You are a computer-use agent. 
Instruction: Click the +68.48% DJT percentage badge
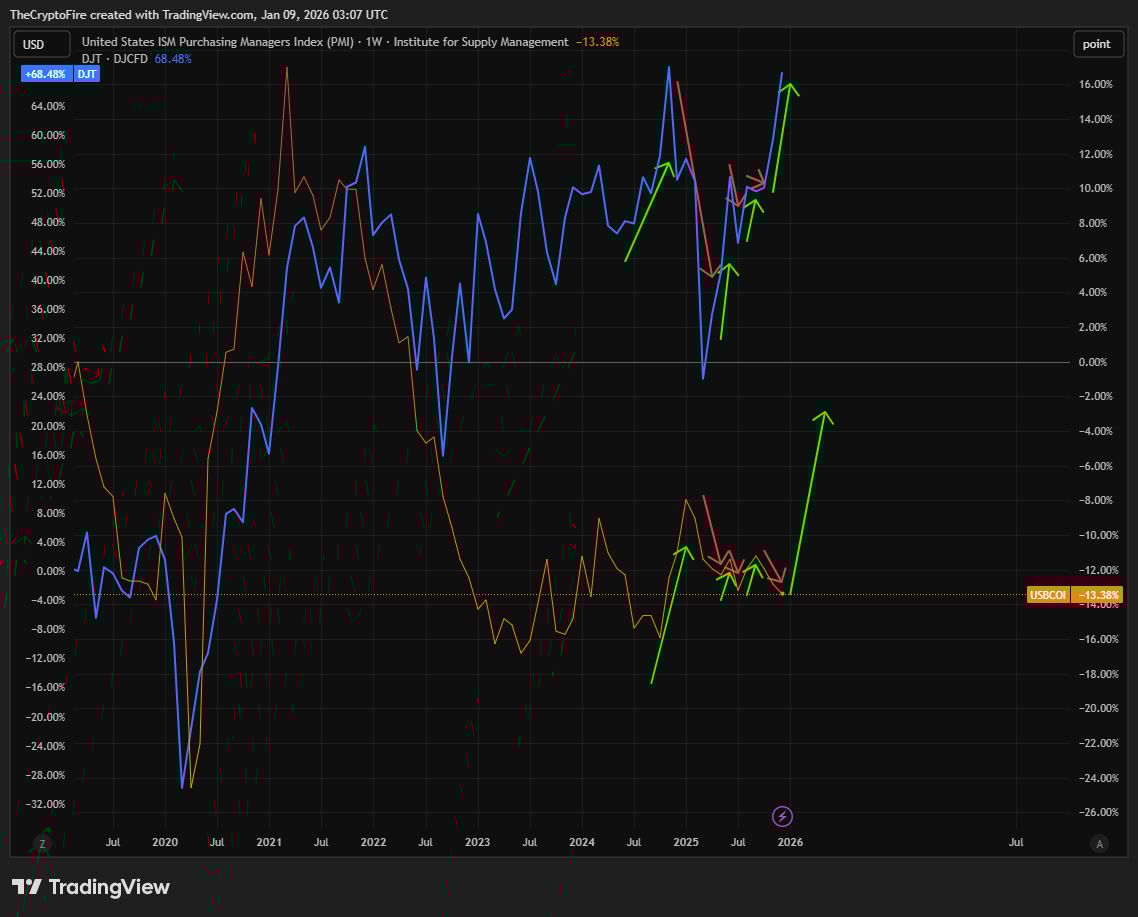click(x=46, y=74)
